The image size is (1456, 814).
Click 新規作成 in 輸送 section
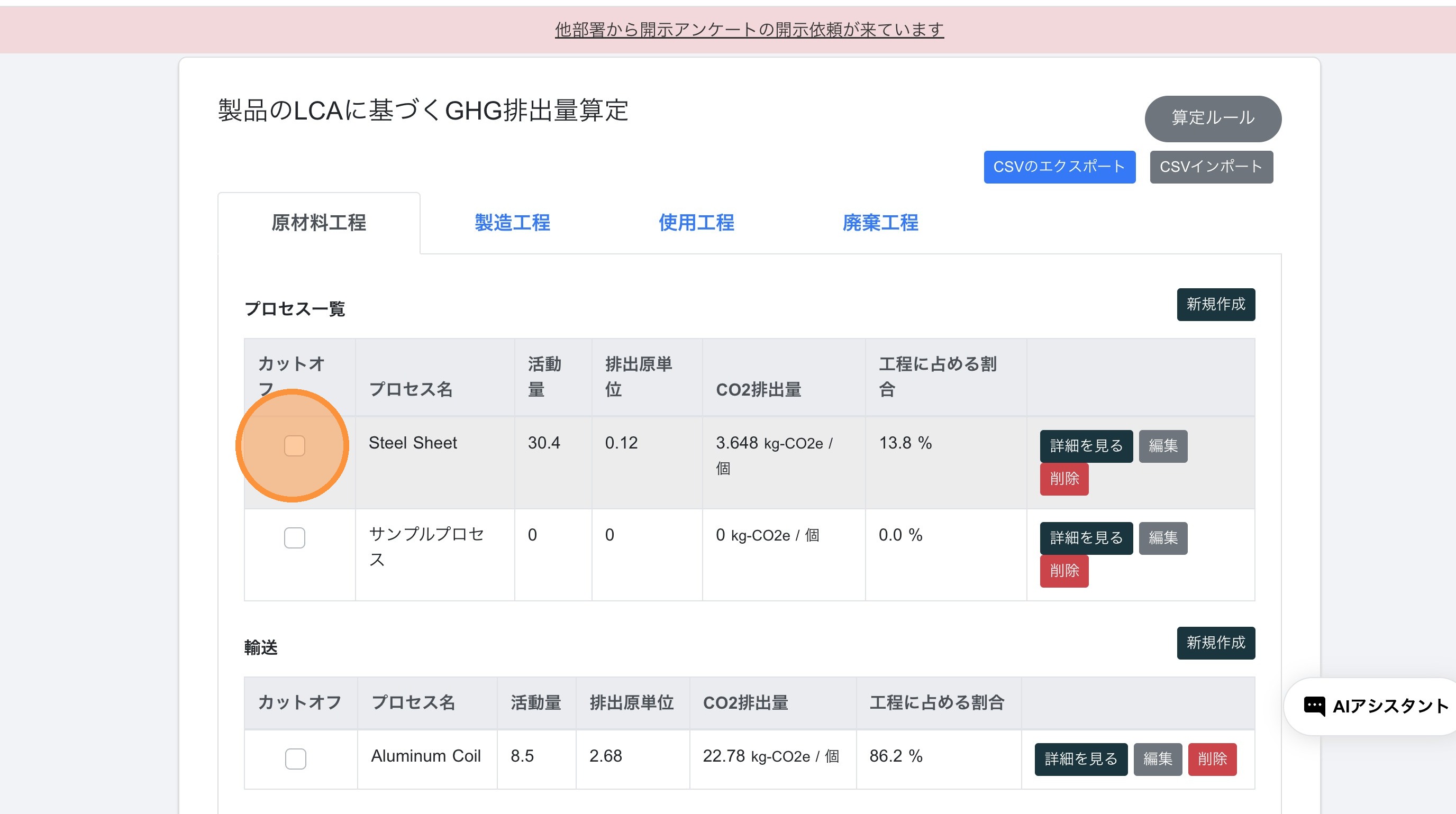[x=1215, y=643]
